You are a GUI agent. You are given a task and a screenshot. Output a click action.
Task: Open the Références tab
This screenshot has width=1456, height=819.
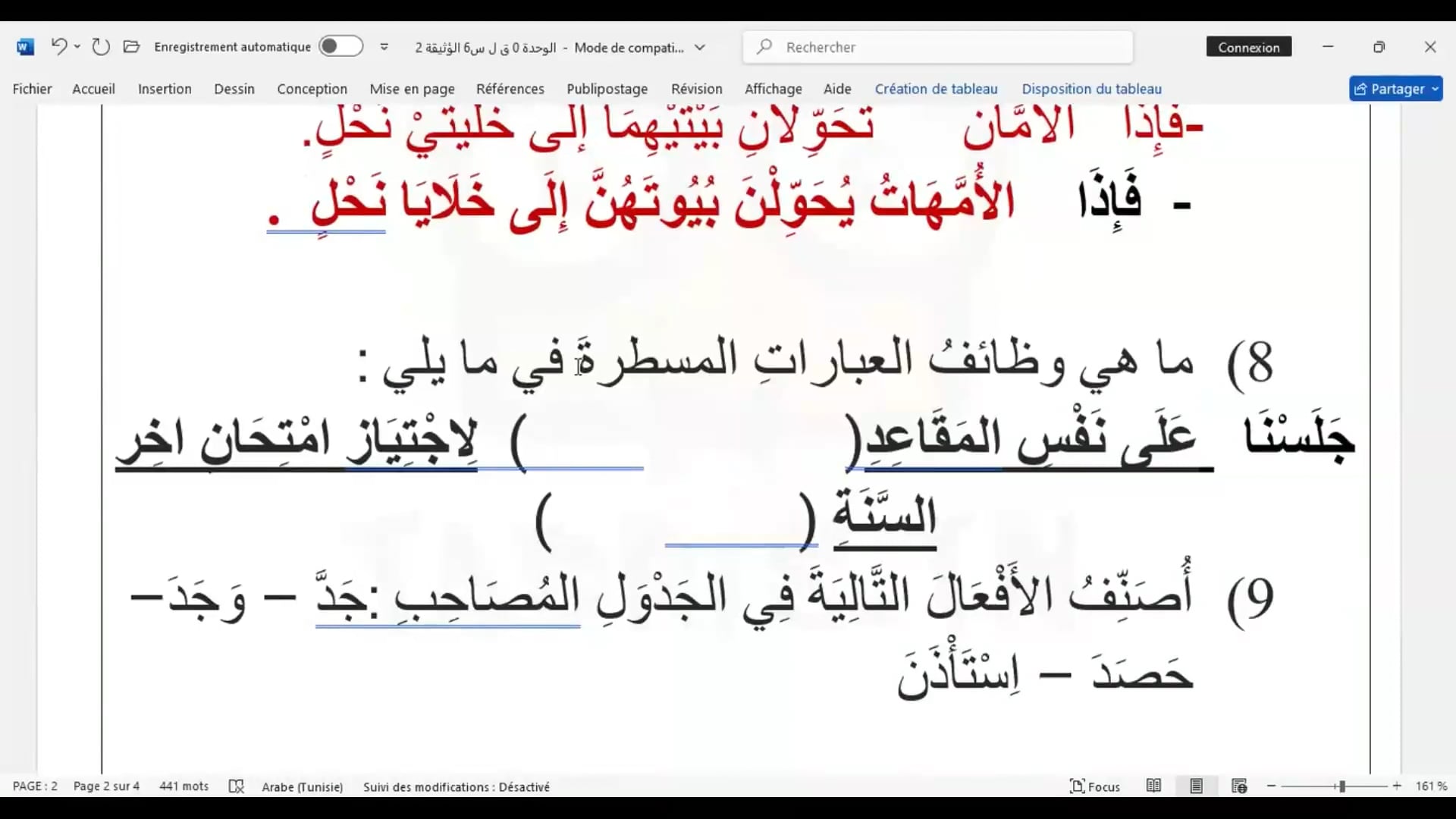pos(510,89)
